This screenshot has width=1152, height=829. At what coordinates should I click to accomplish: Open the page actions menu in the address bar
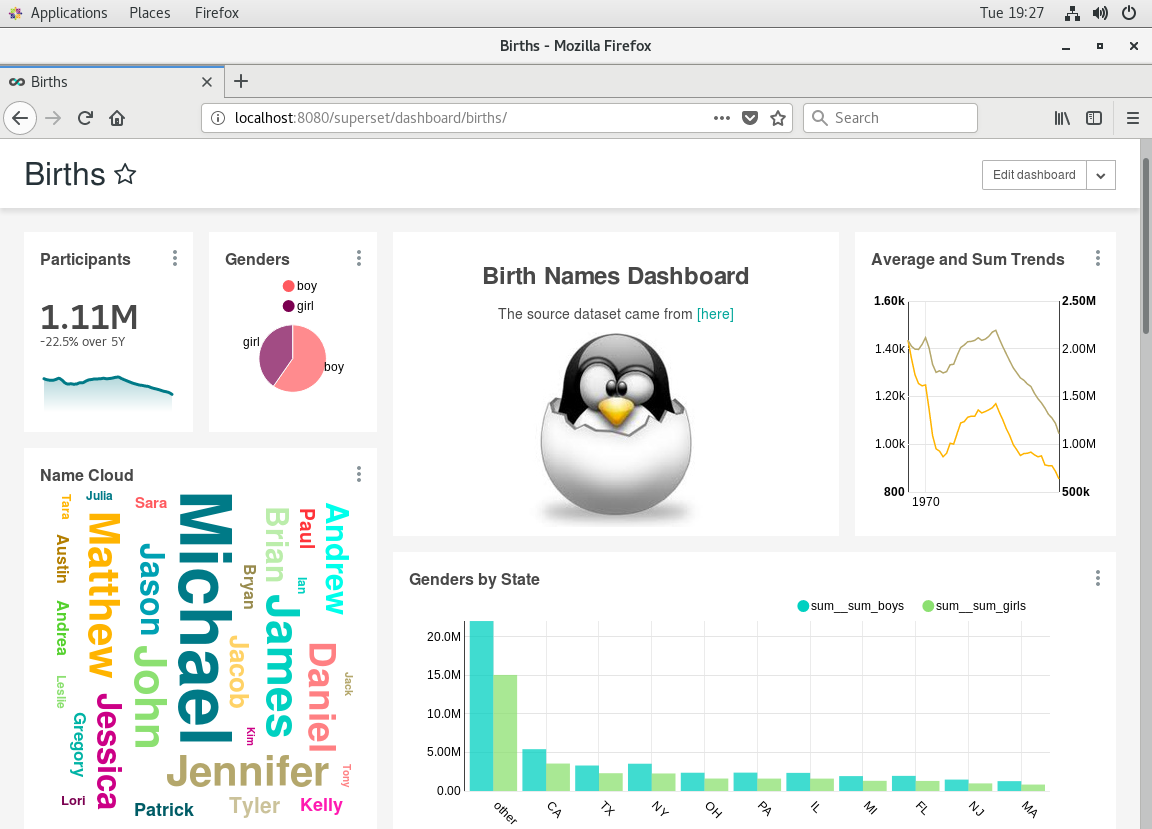(721, 118)
